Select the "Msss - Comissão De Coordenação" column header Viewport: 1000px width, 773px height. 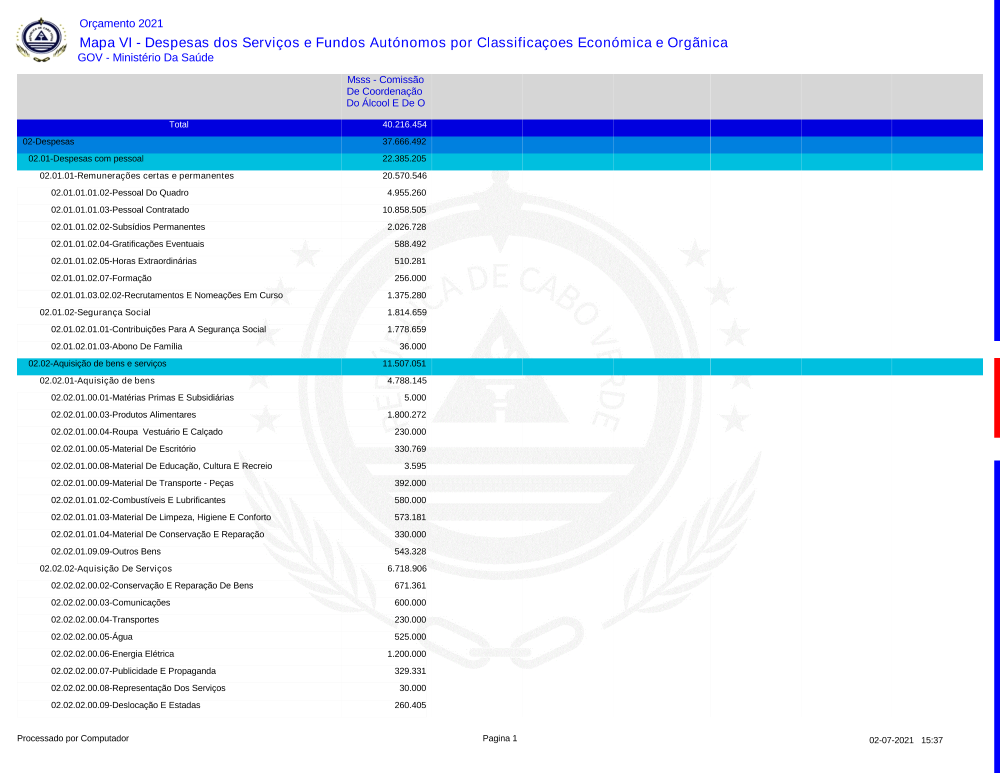point(385,91)
